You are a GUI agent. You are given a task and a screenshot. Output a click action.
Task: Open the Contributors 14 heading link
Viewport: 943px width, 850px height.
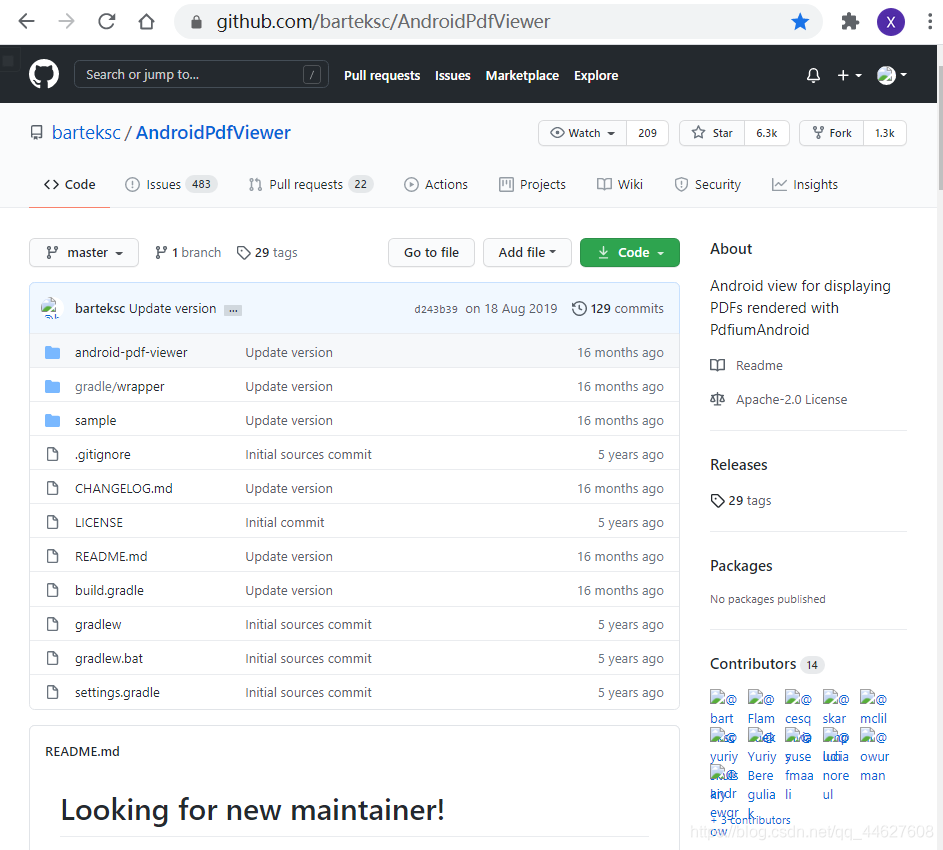click(x=767, y=664)
